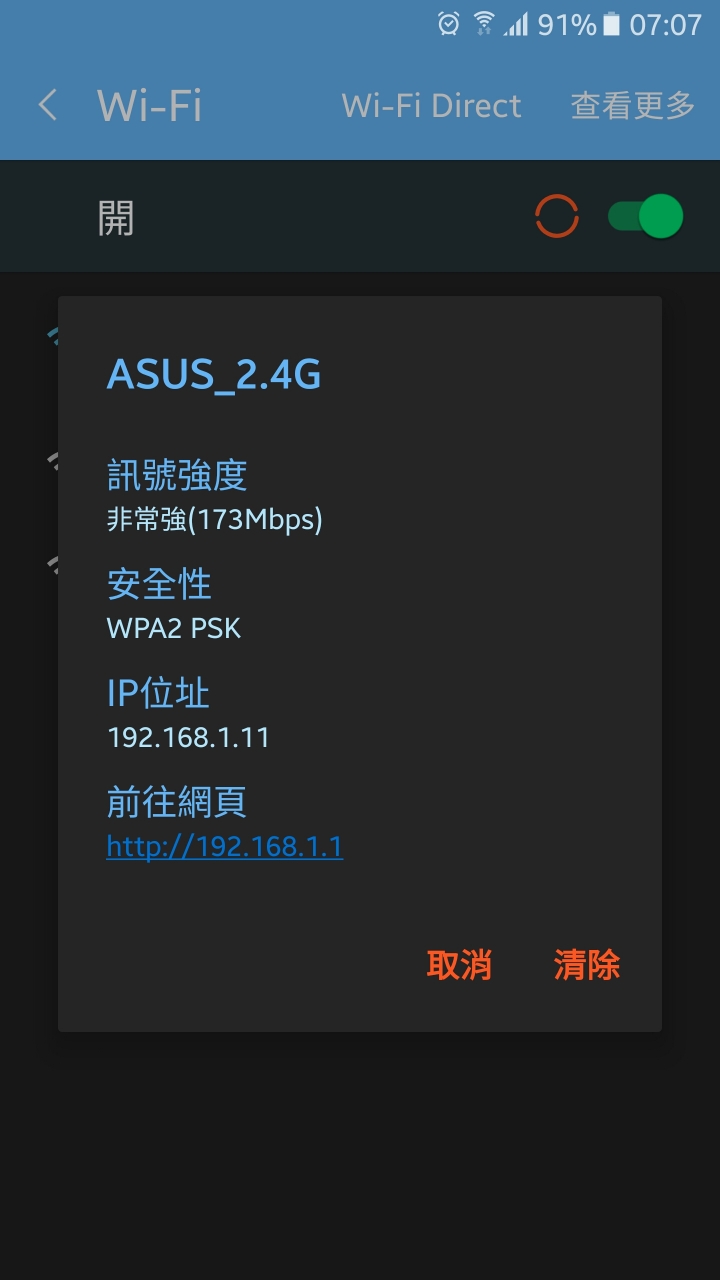Tap the ASUS_2.4G network title
720x1280 pixels.
[214, 374]
